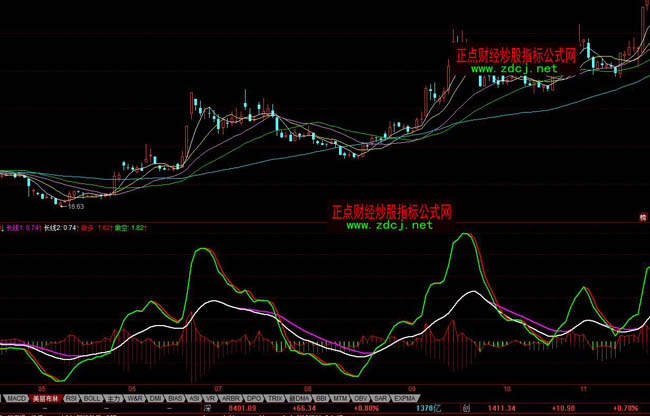Image resolution: width=650 pixels, height=416 pixels.
Task: Switch to the BOLL indicator tab
Action: coord(92,397)
